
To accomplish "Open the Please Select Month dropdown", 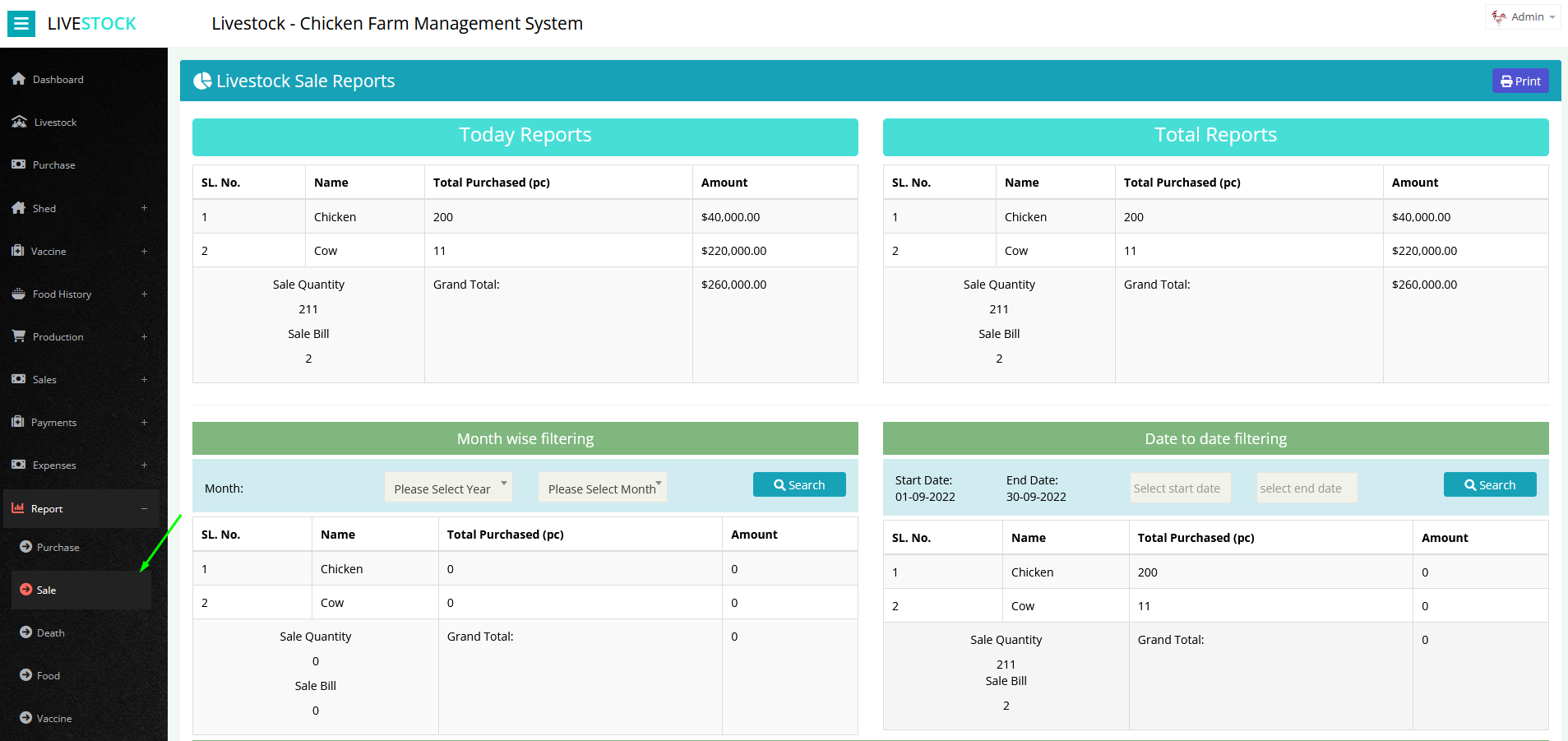I will [603, 488].
